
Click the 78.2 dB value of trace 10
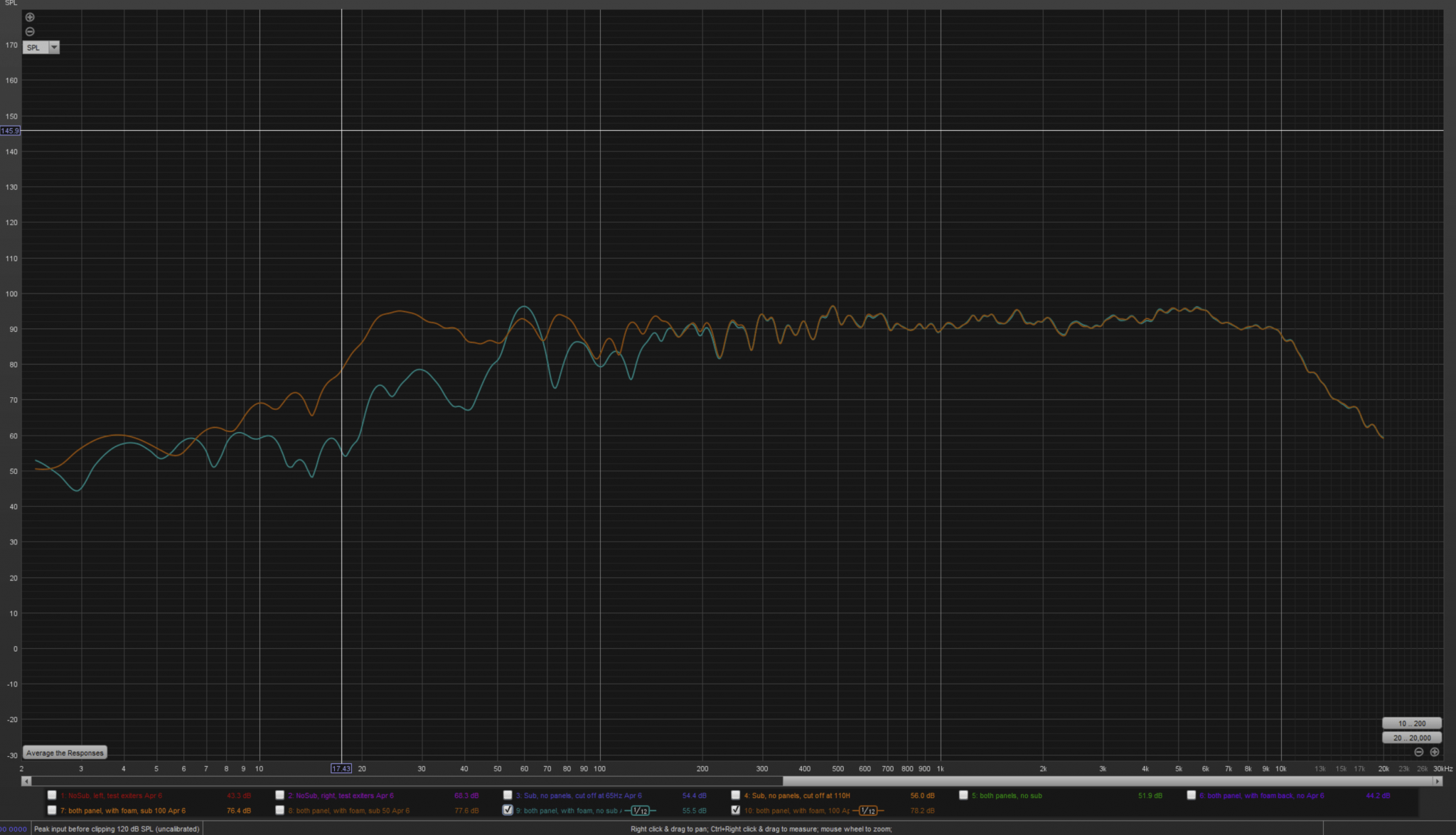tap(922, 811)
